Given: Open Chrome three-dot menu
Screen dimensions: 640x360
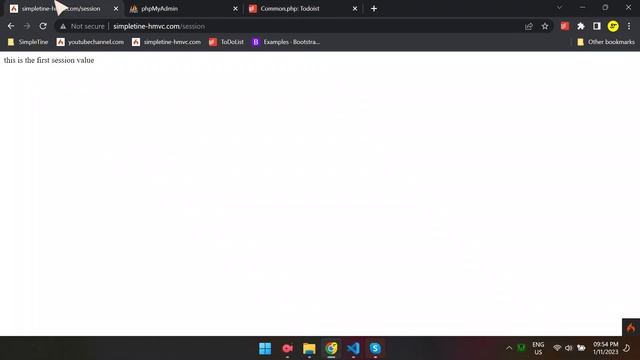Looking at the screenshot, I should coord(629,26).
